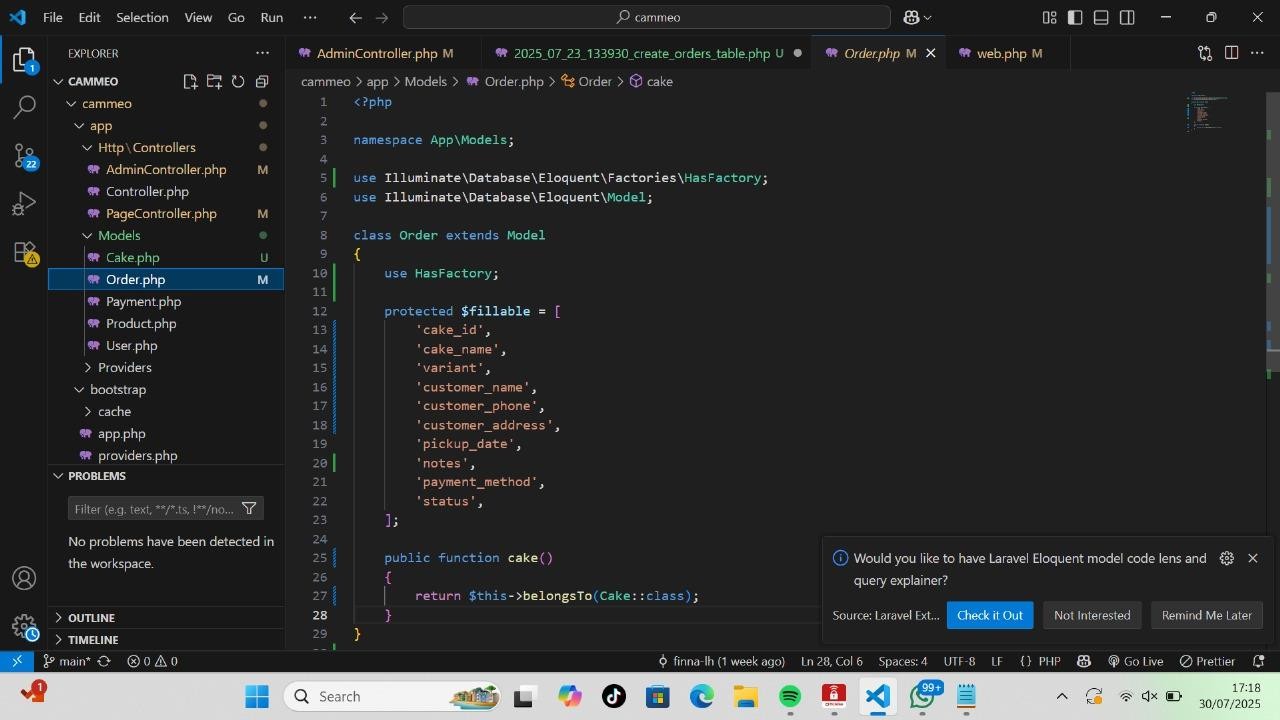The width and height of the screenshot is (1280, 720).
Task: Refresh the Explorer file tree
Action: pos(238,82)
